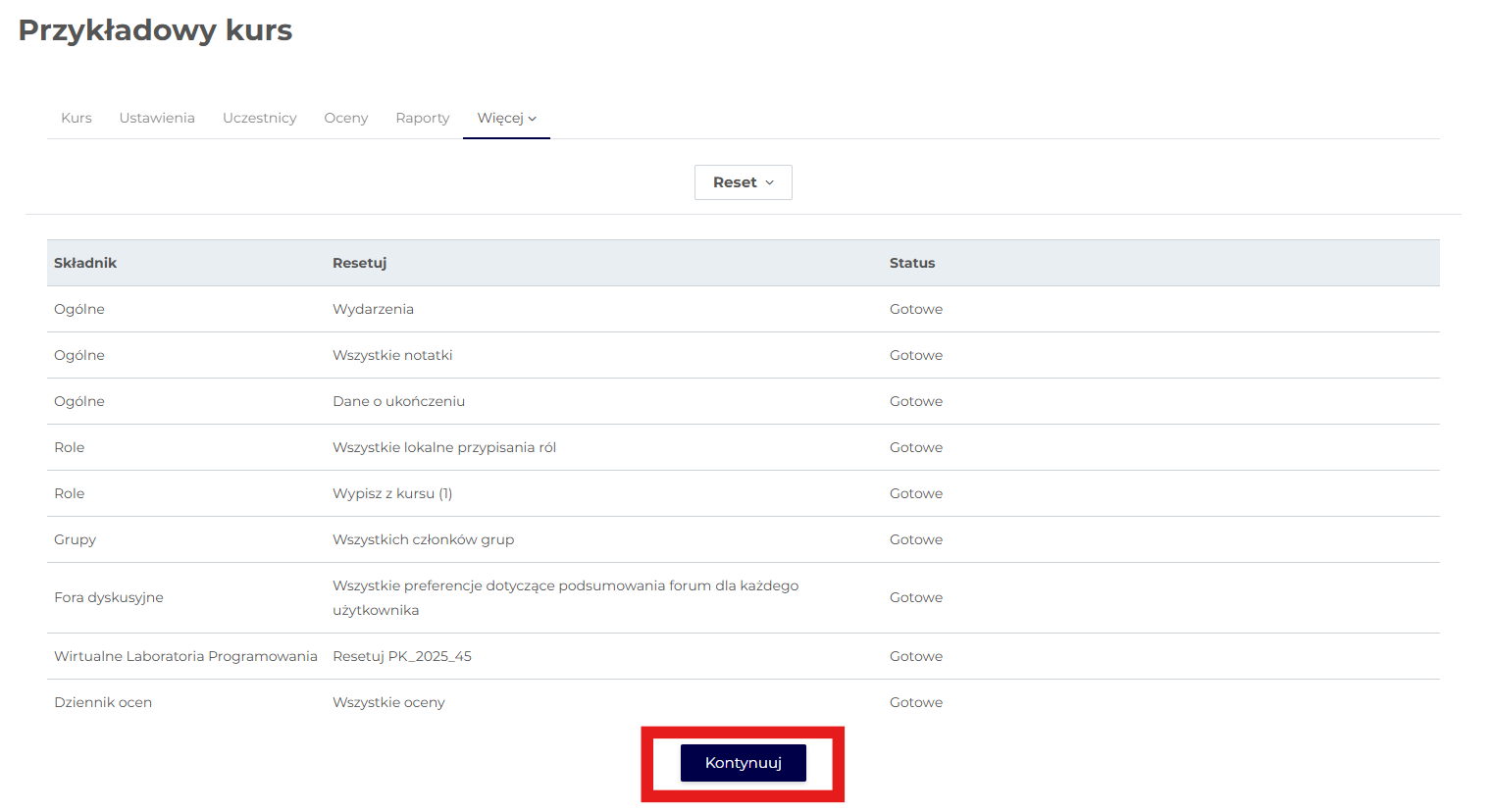1491x812 pixels.
Task: Click Role in the Wypisz z kursu row
Action: pos(70,493)
